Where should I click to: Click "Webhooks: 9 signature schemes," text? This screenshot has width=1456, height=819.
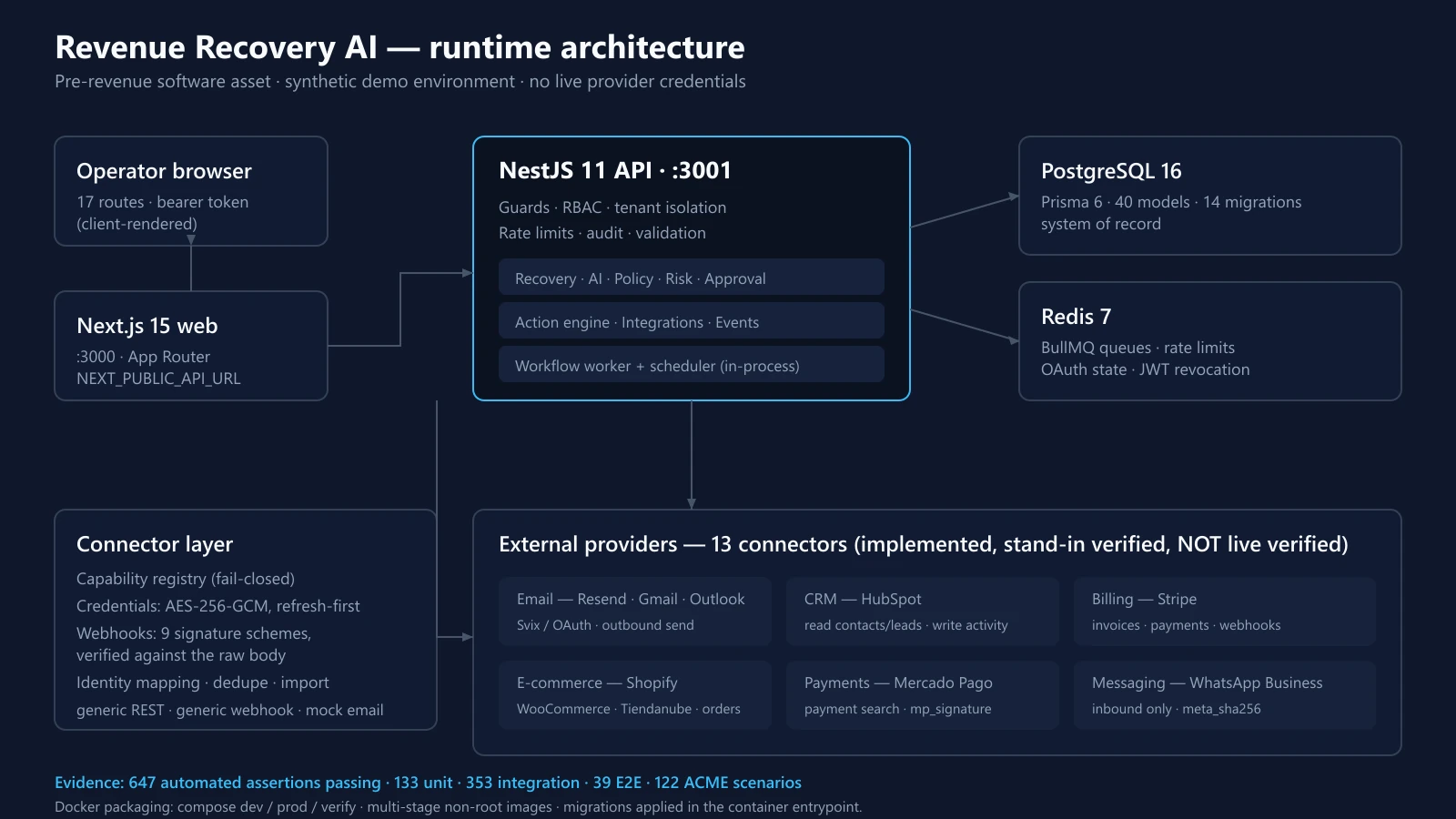[x=194, y=633]
